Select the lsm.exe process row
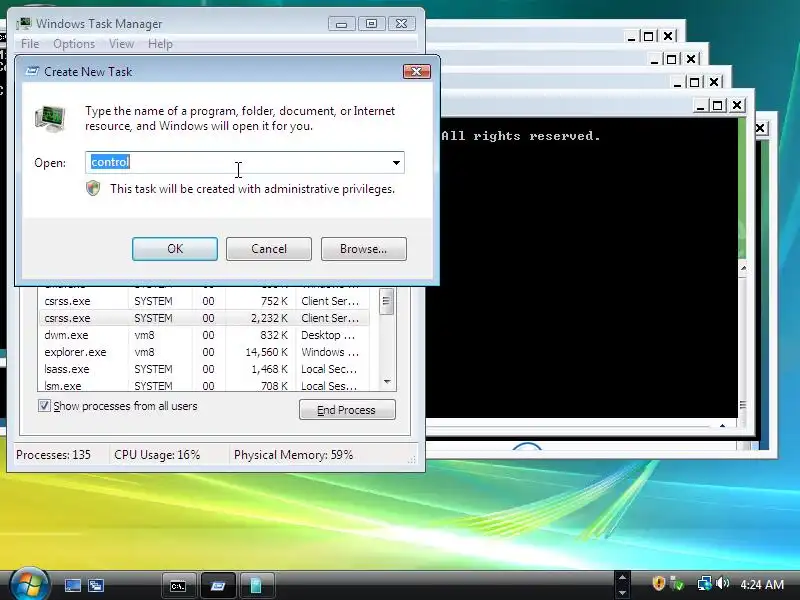This screenshot has height=600, width=800. click(x=203, y=386)
